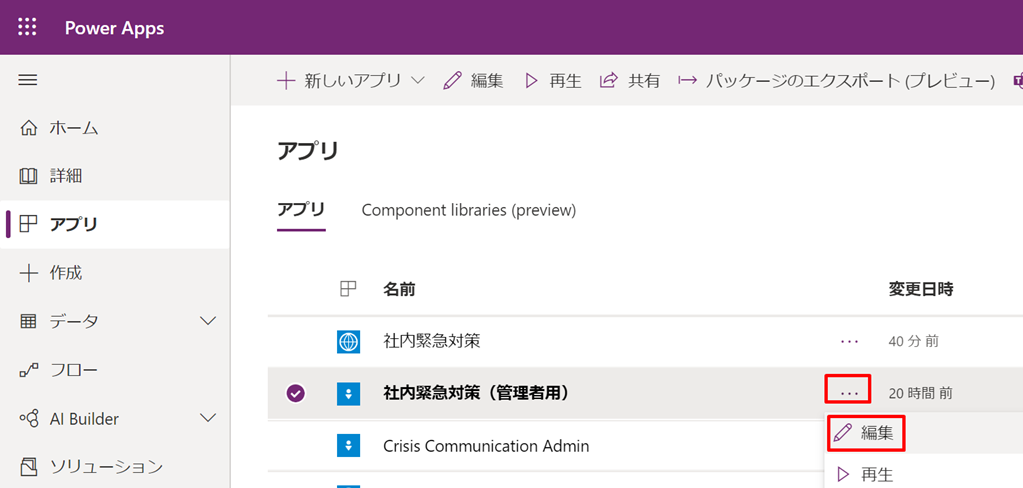Screen dimensions: 1023x488
Task: Click 編集 in the top command bar
Action: coord(474,81)
